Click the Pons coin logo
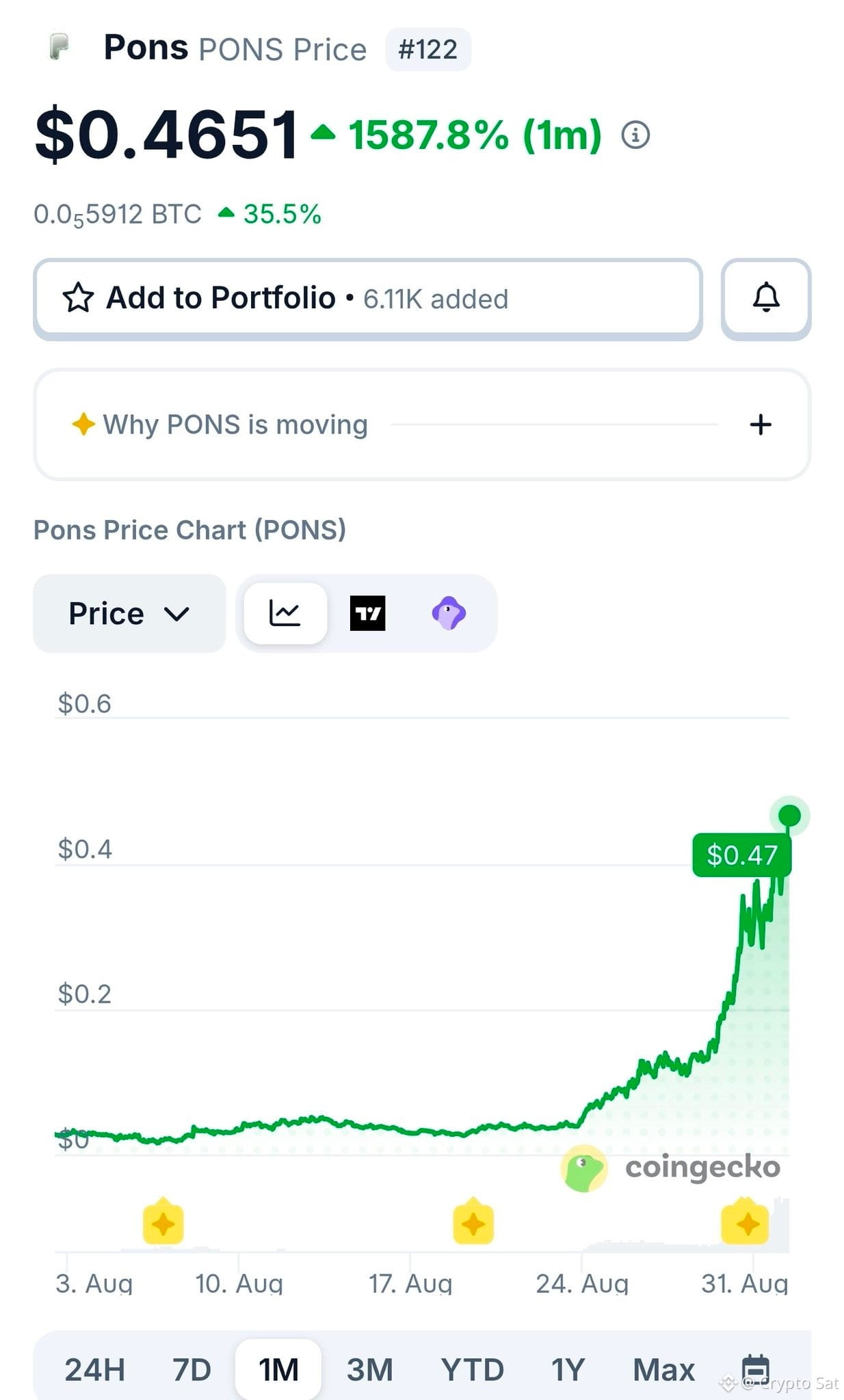 coord(60,47)
